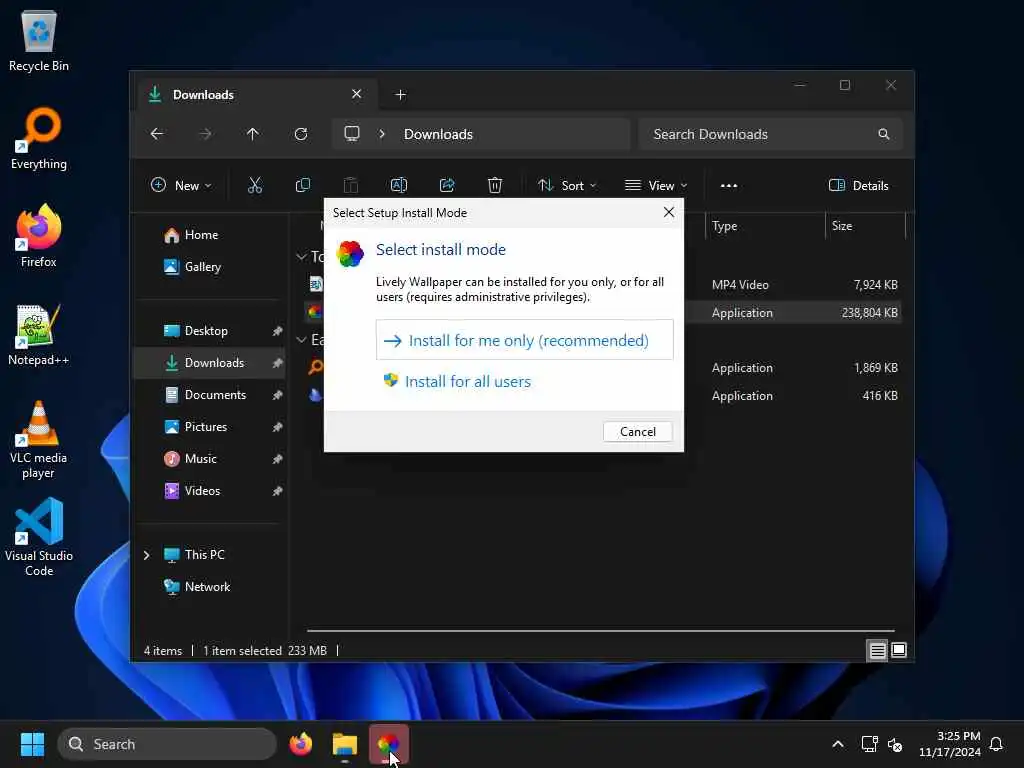This screenshot has height=768, width=1024.
Task: Show hidden system tray icons
Action: coord(837,744)
